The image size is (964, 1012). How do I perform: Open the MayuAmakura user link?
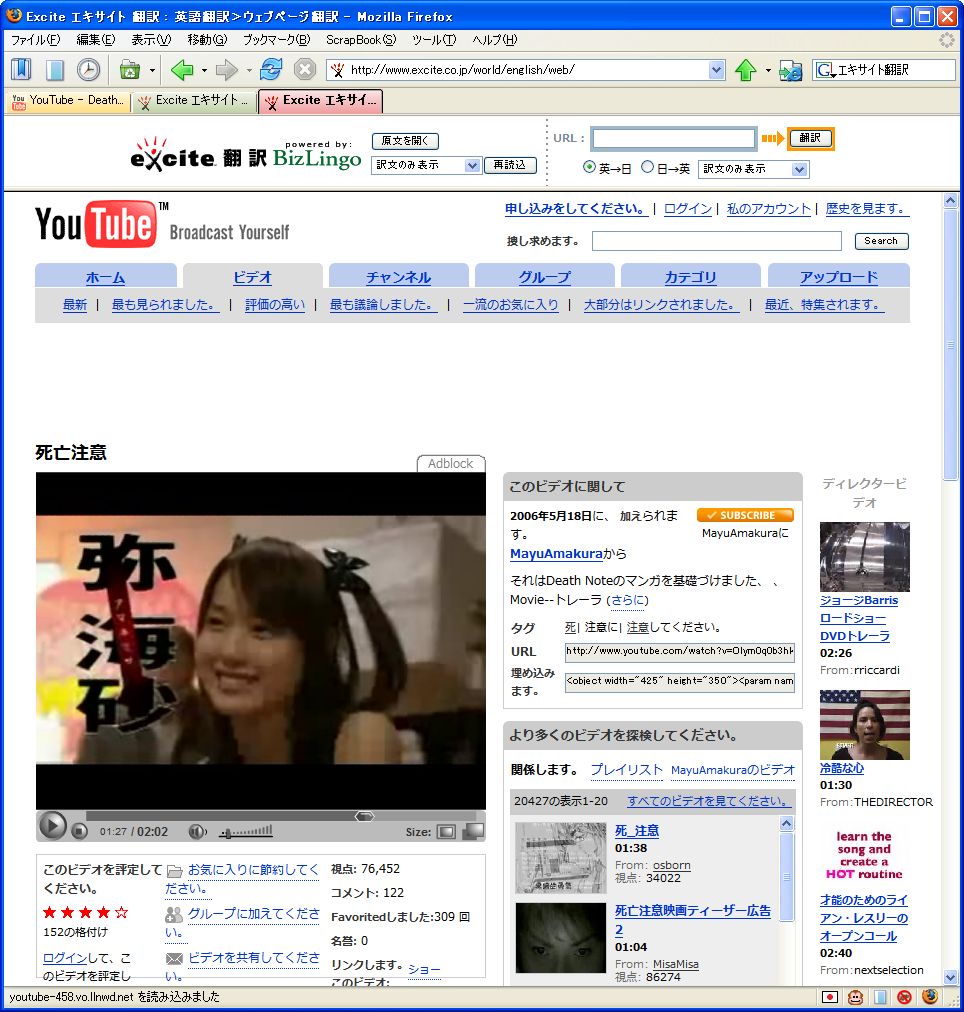(556, 554)
